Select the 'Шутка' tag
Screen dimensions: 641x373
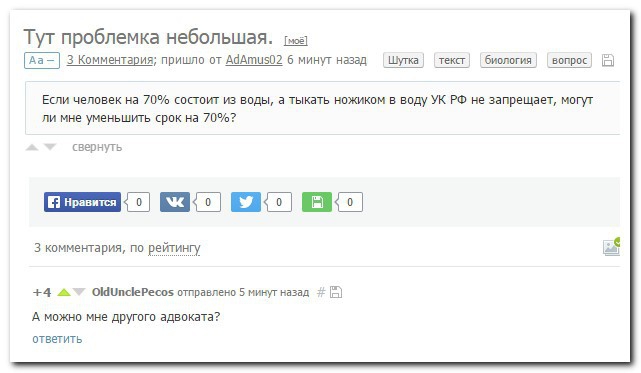click(403, 60)
